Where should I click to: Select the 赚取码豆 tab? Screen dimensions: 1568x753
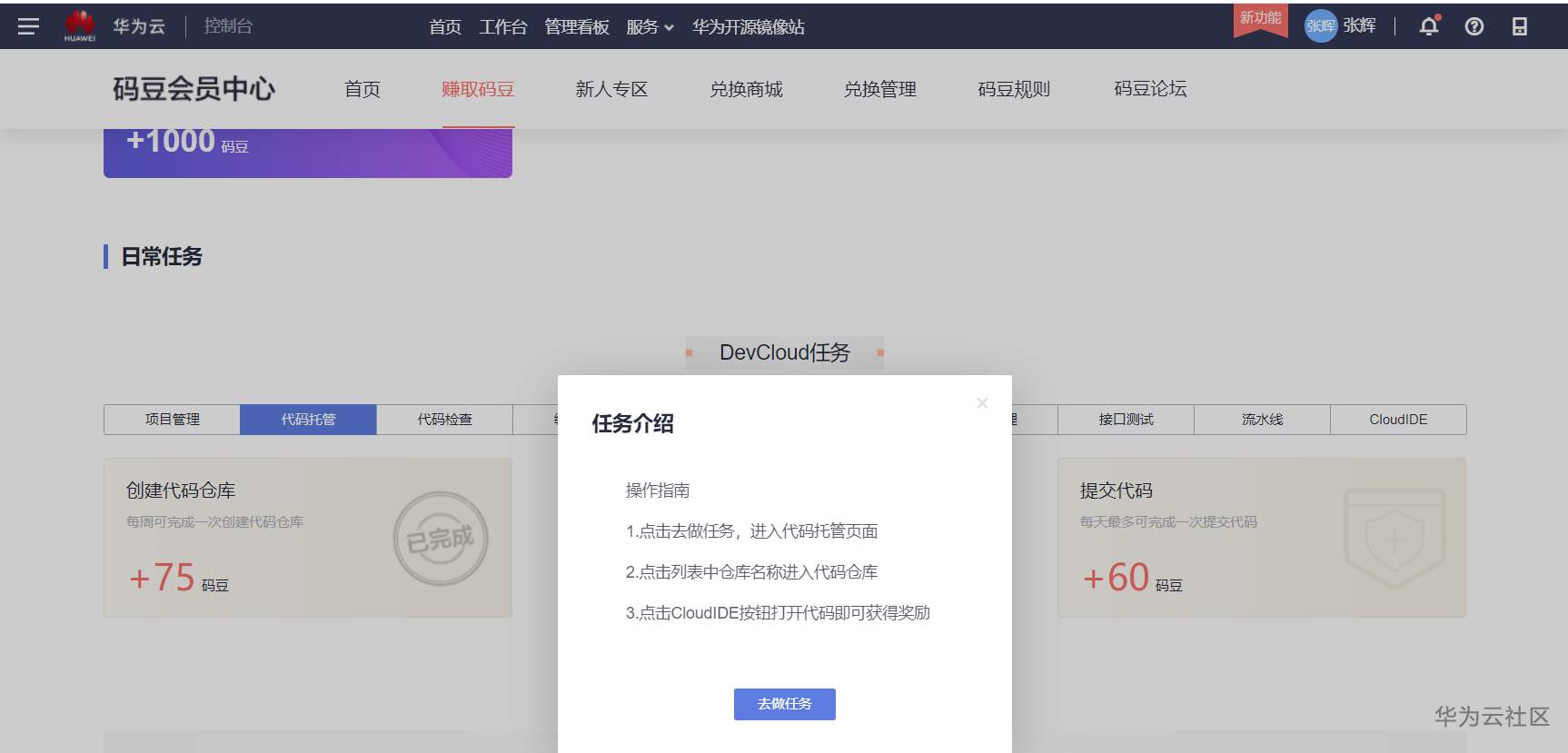(478, 89)
